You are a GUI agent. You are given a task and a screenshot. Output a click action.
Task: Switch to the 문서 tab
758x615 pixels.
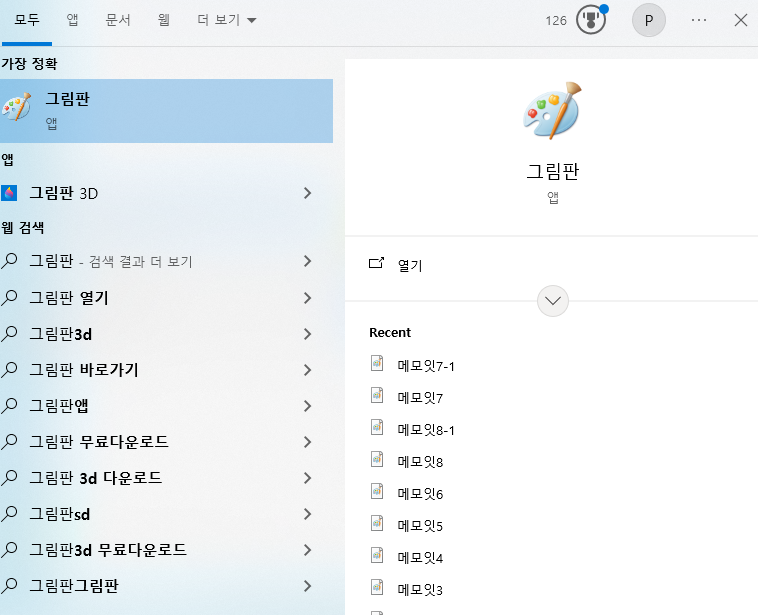pyautogui.click(x=118, y=20)
